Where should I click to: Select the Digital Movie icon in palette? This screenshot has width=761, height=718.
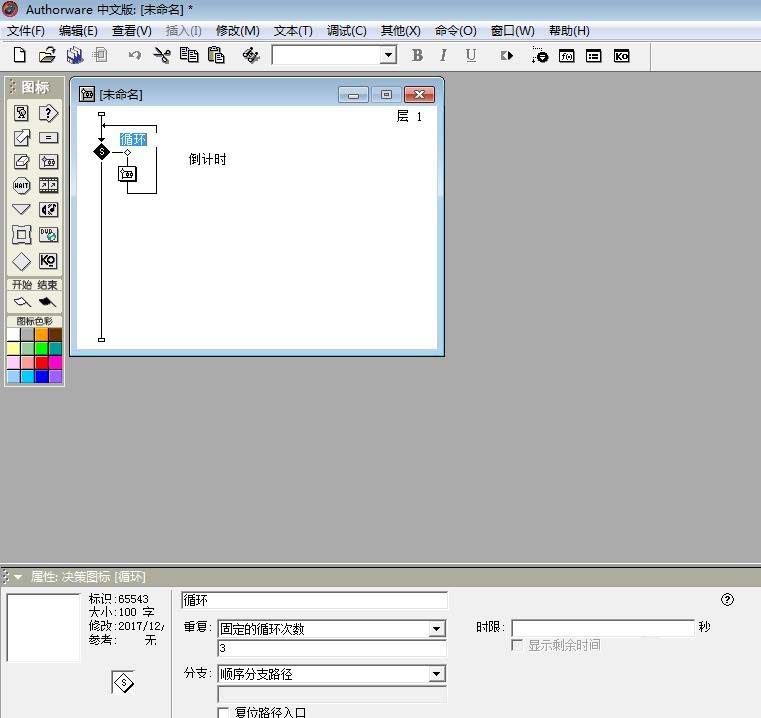point(48,185)
